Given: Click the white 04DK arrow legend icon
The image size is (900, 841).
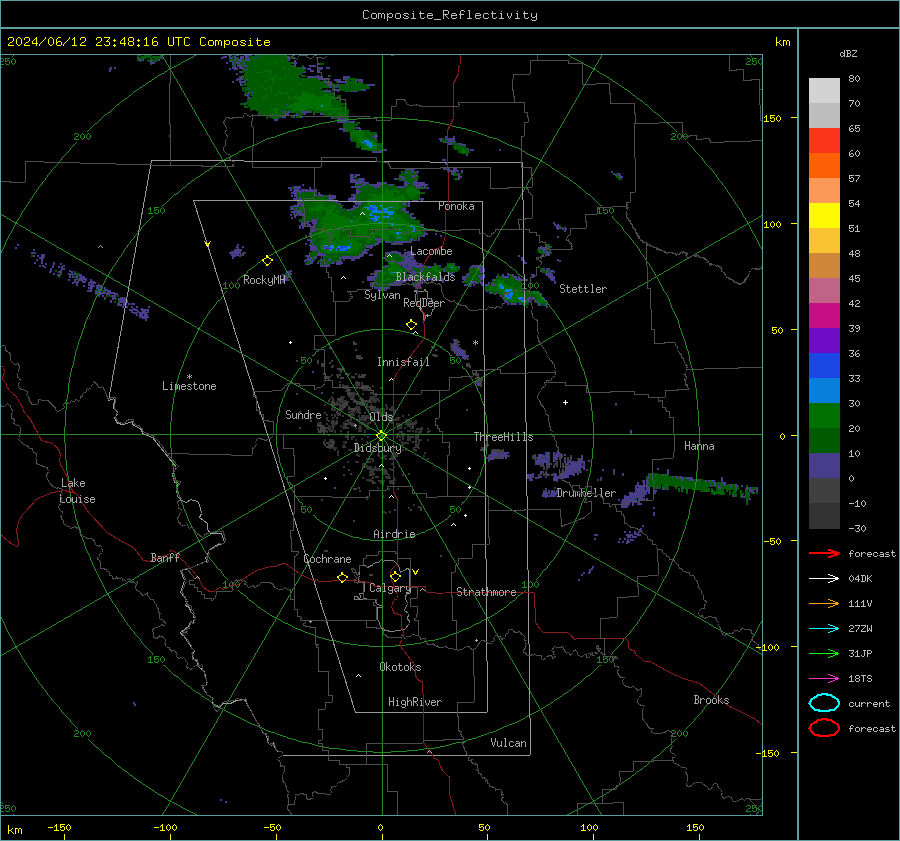Looking at the screenshot, I should tap(824, 579).
